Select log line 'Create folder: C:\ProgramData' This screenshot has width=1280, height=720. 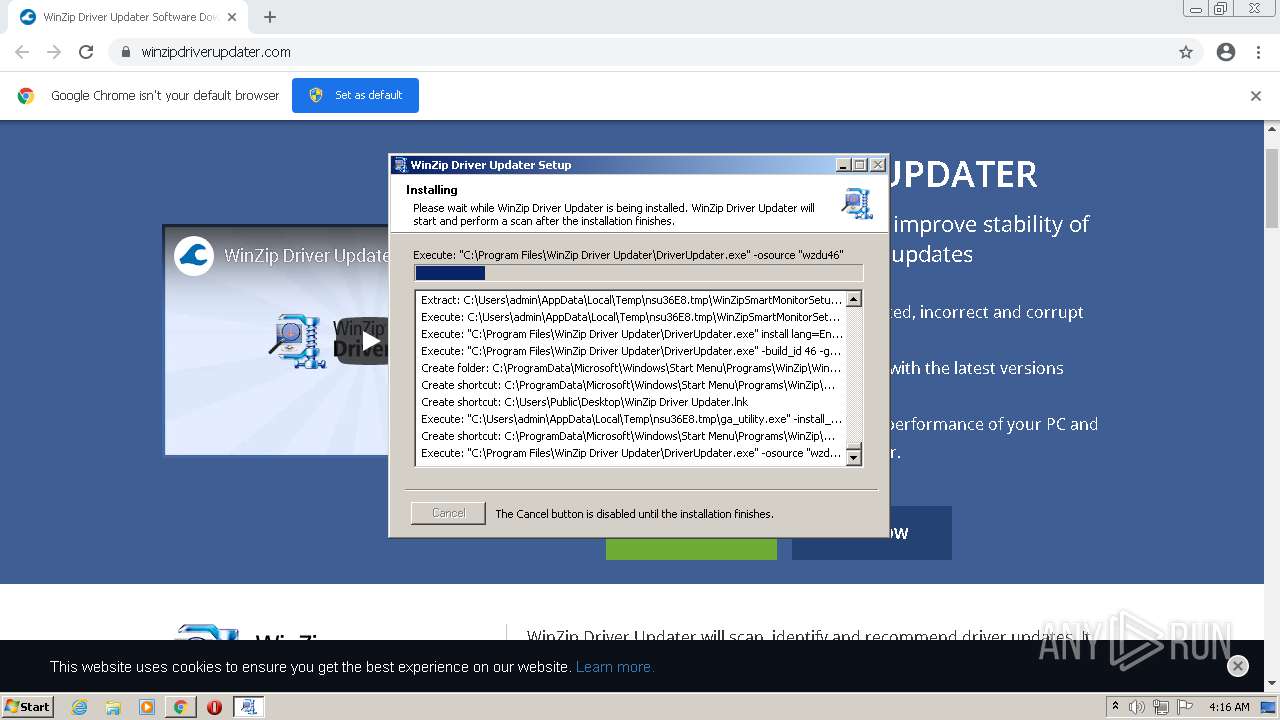tap(632, 368)
